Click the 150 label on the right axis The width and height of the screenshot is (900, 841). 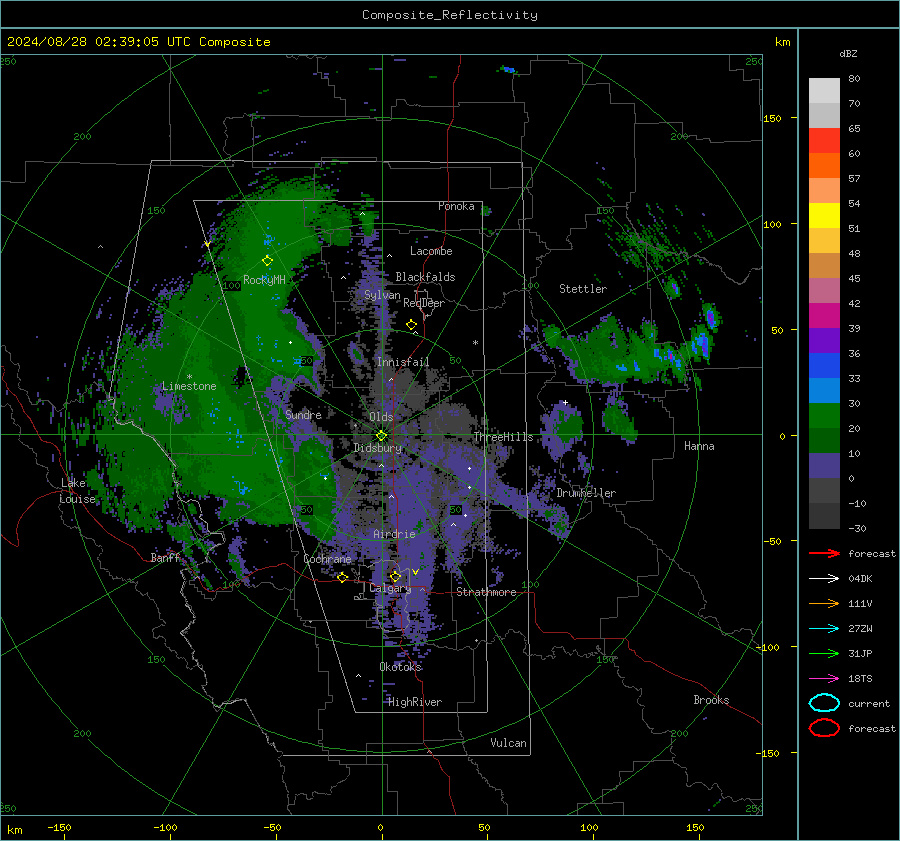(x=772, y=118)
